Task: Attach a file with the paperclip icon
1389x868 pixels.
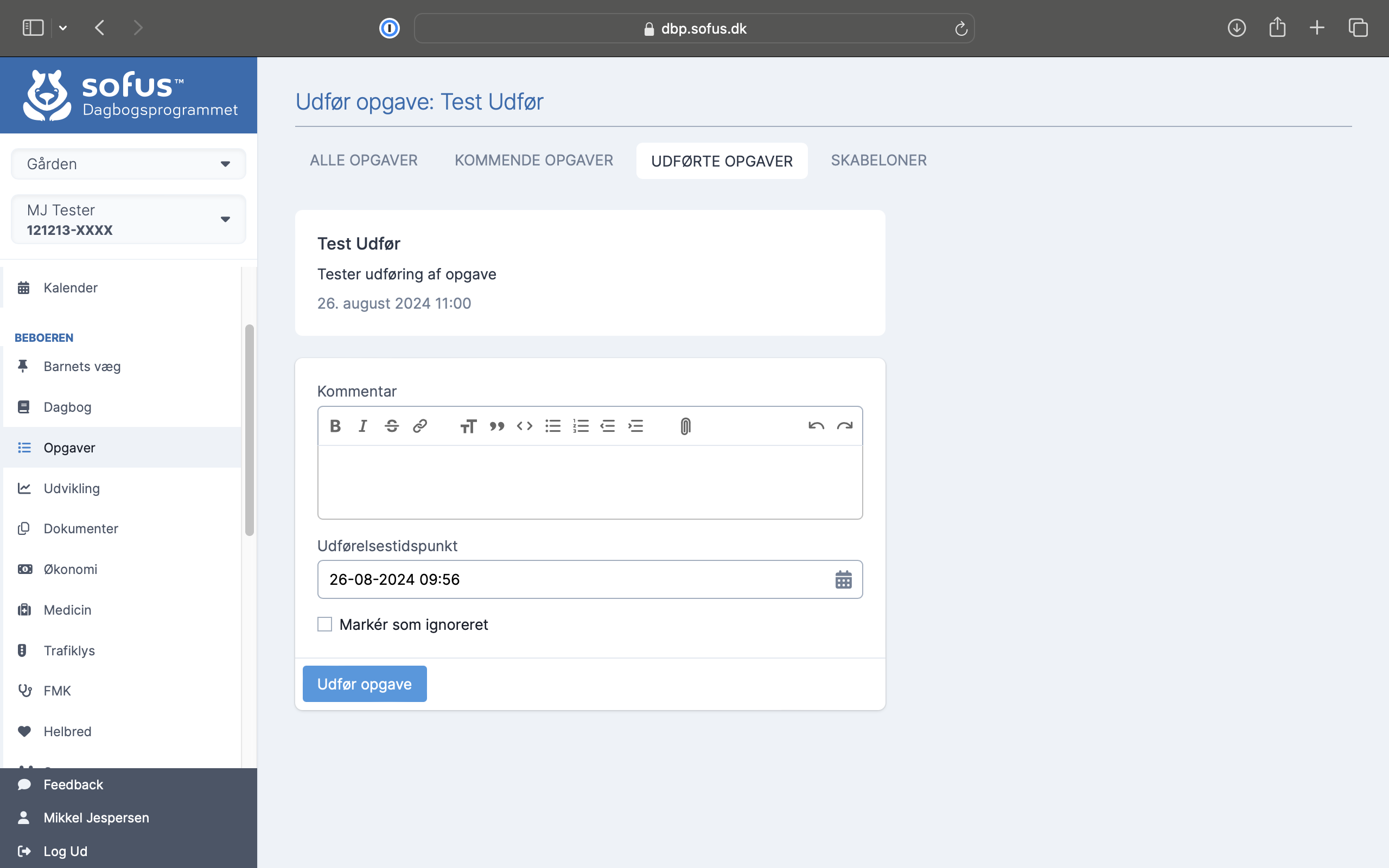Action: pos(685,426)
